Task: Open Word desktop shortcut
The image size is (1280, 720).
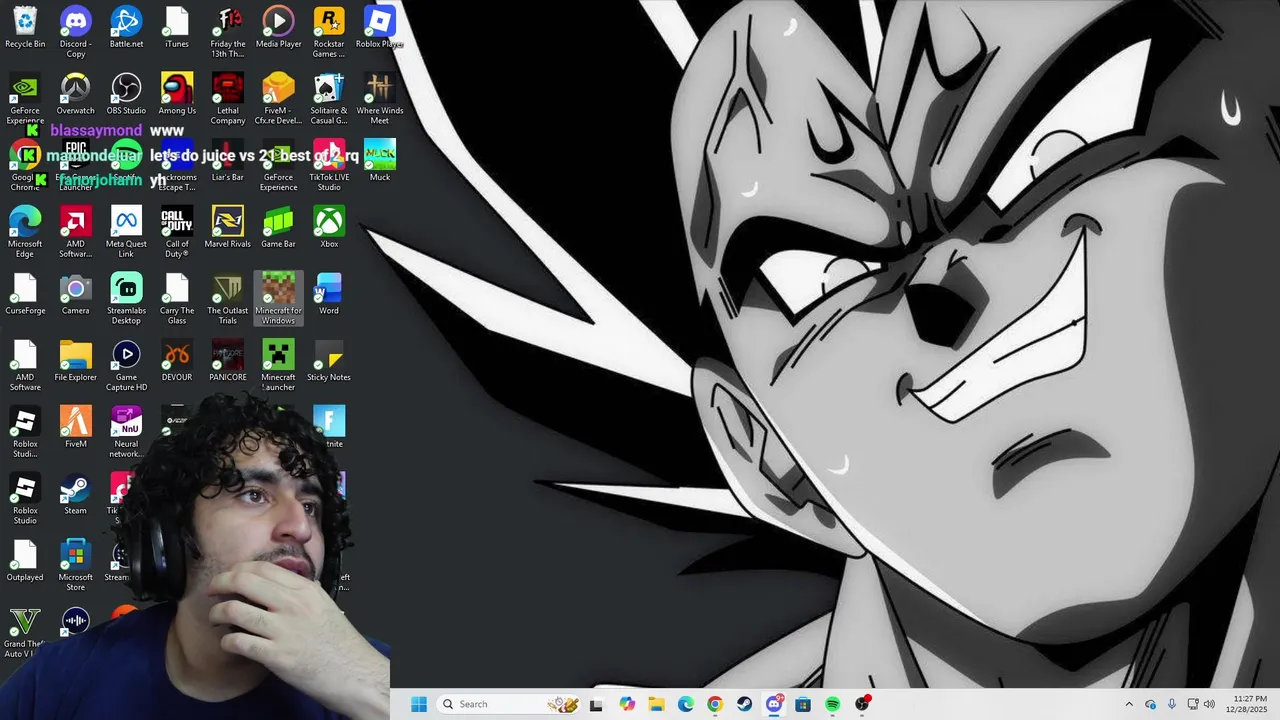Action: (329, 295)
